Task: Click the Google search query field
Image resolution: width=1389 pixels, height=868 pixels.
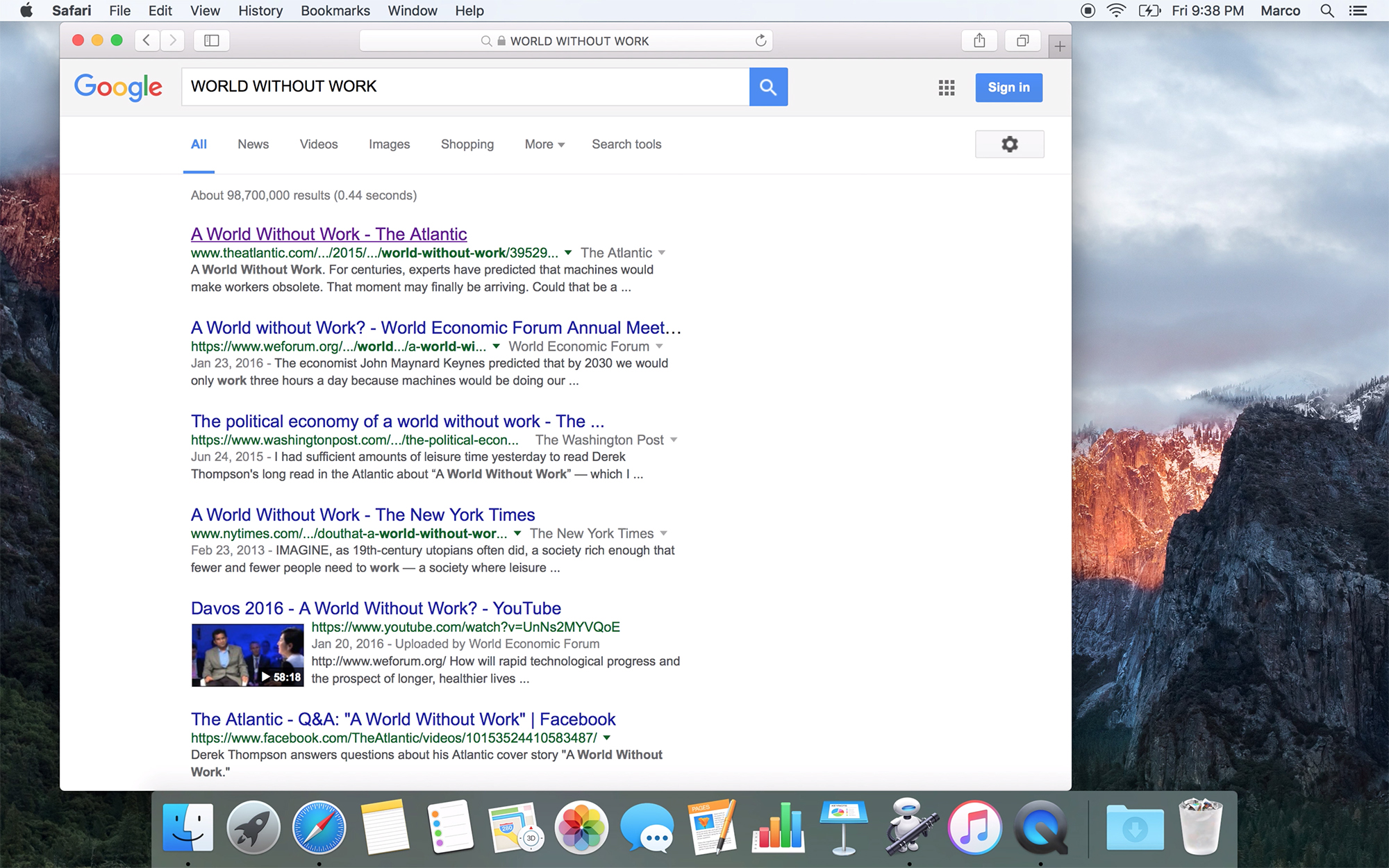Action: tap(465, 87)
